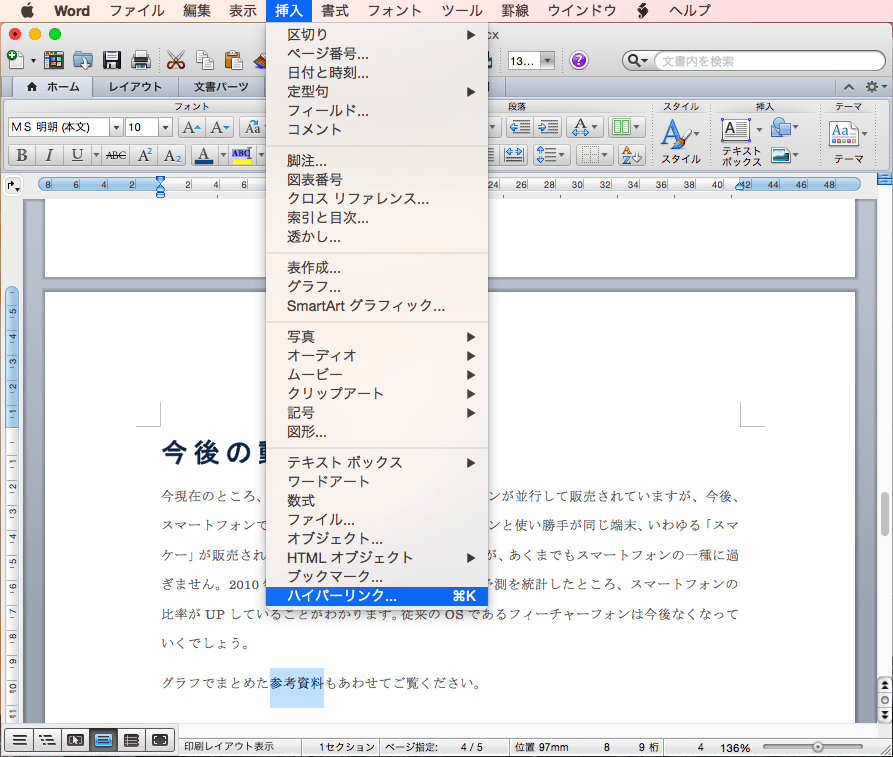
Task: Switch to full screen view button
Action: 159,740
